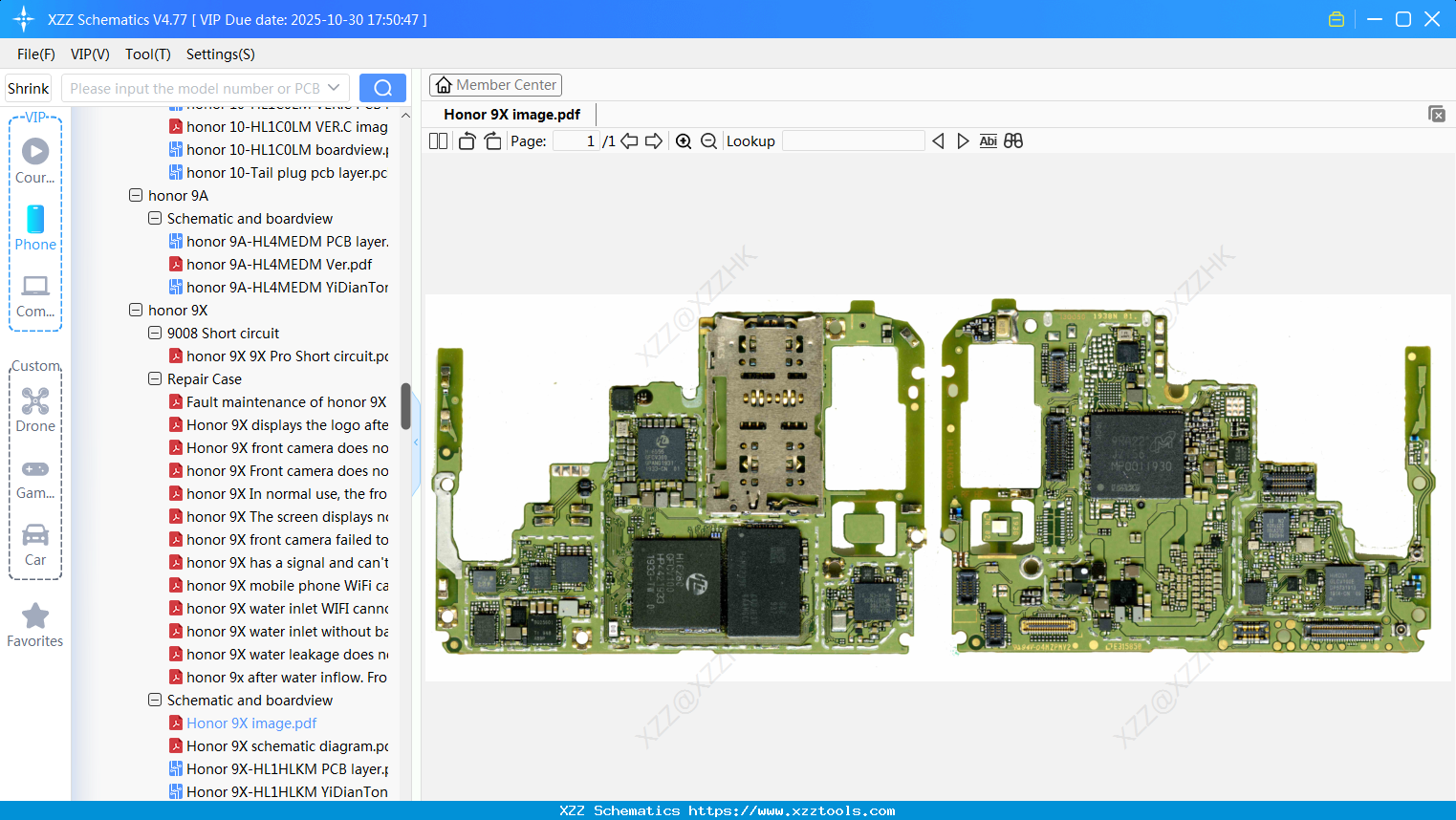Rotate page clockwise
Viewport: 1456px width, 820px height.
(x=492, y=141)
